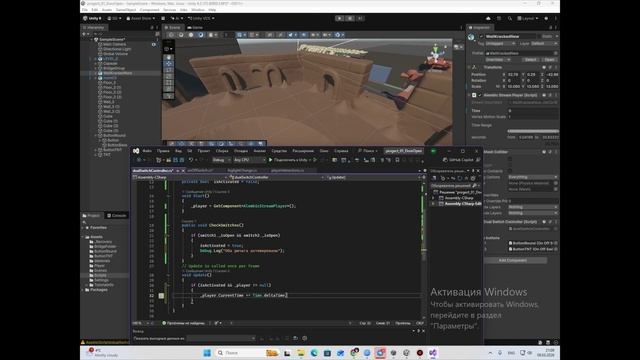Open Проект menu in Visual Studio

coord(204,151)
